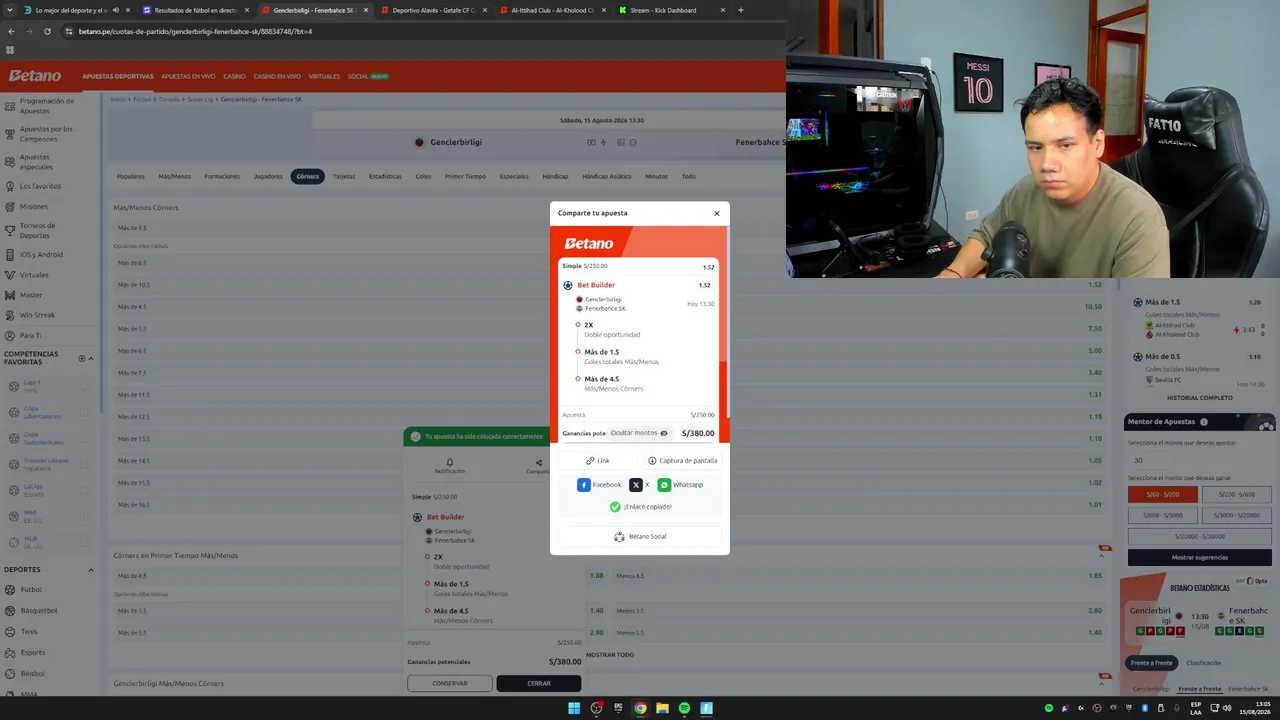Open CASINO from the top navigation
This screenshot has width=1280, height=720.
point(234,77)
